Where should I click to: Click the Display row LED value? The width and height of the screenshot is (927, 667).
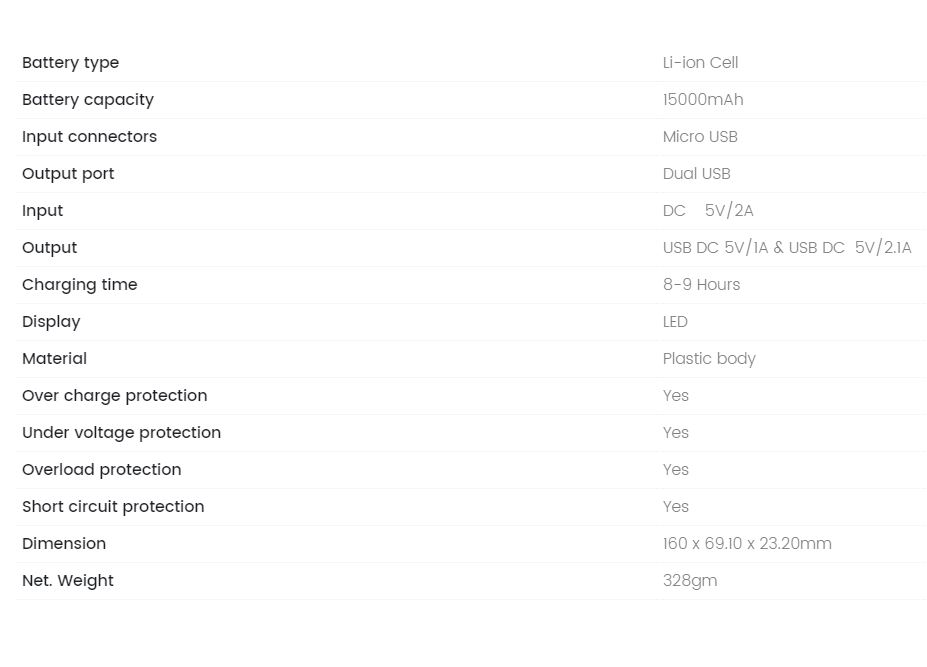[675, 322]
